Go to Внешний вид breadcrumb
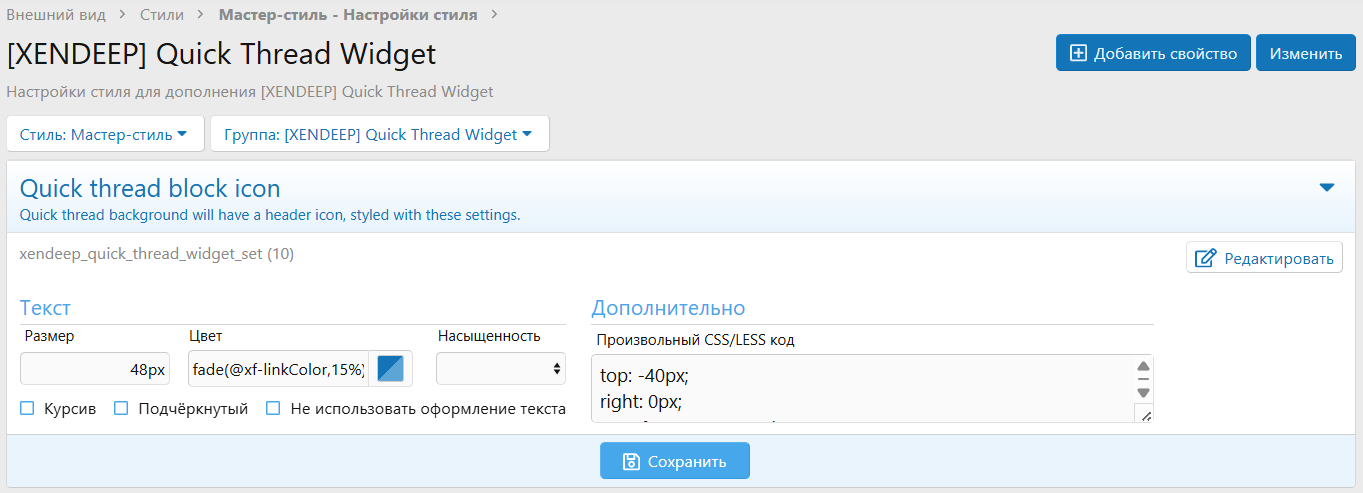This screenshot has height=493, width=1363. tap(56, 15)
